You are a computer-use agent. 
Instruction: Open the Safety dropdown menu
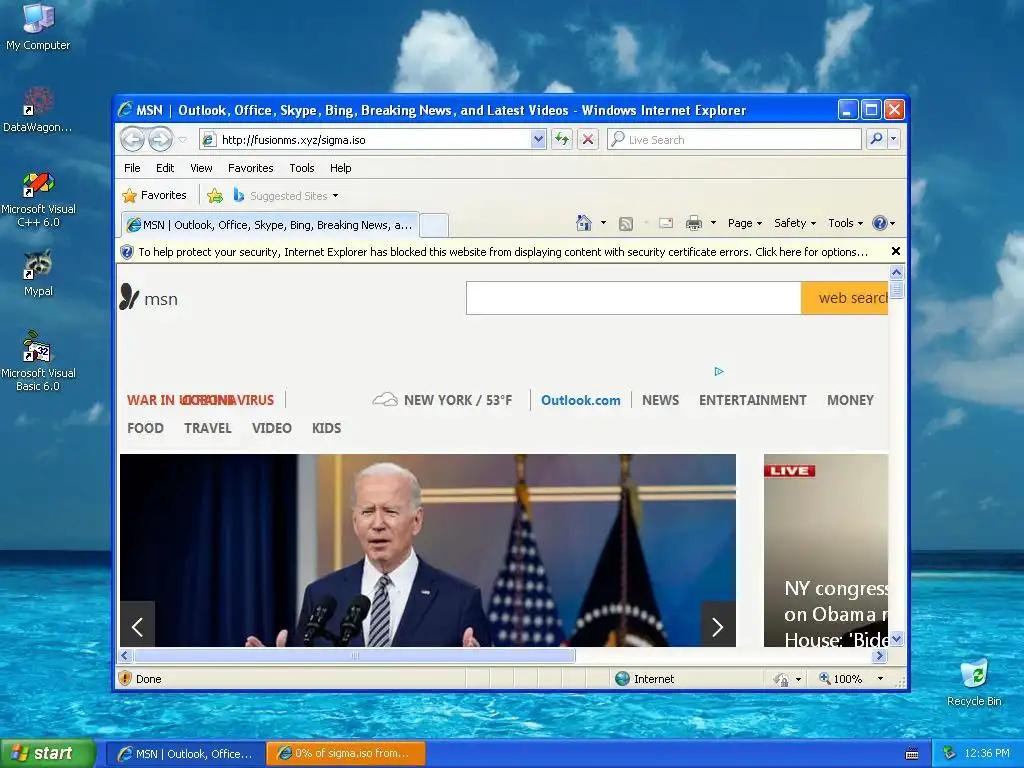[x=795, y=223]
